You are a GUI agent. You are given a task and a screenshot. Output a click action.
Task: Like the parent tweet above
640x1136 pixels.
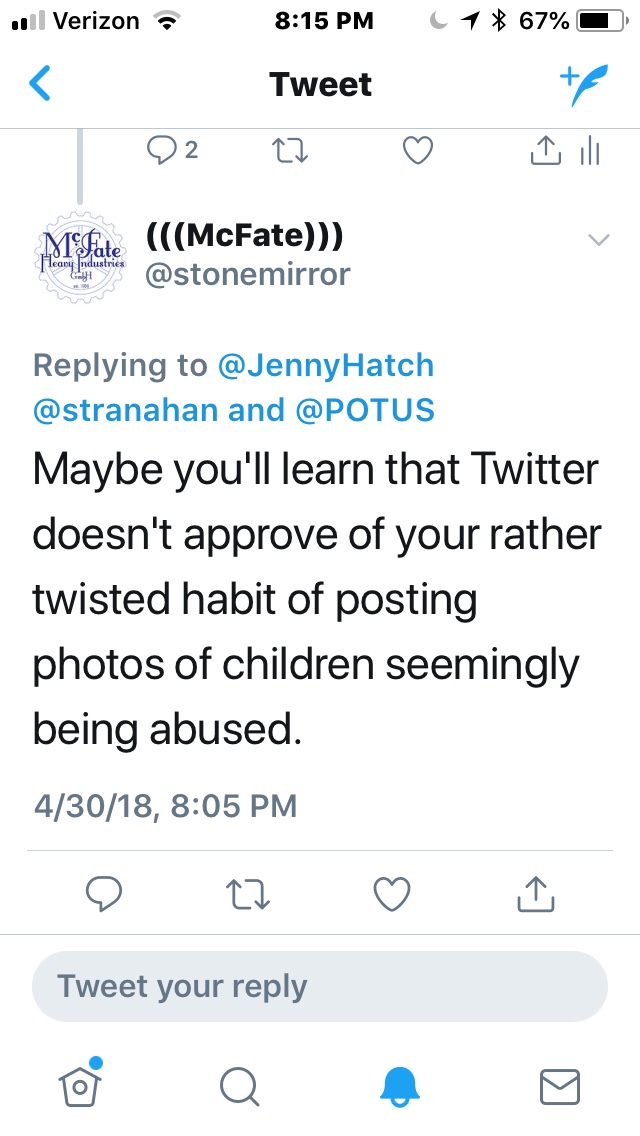[x=416, y=151]
